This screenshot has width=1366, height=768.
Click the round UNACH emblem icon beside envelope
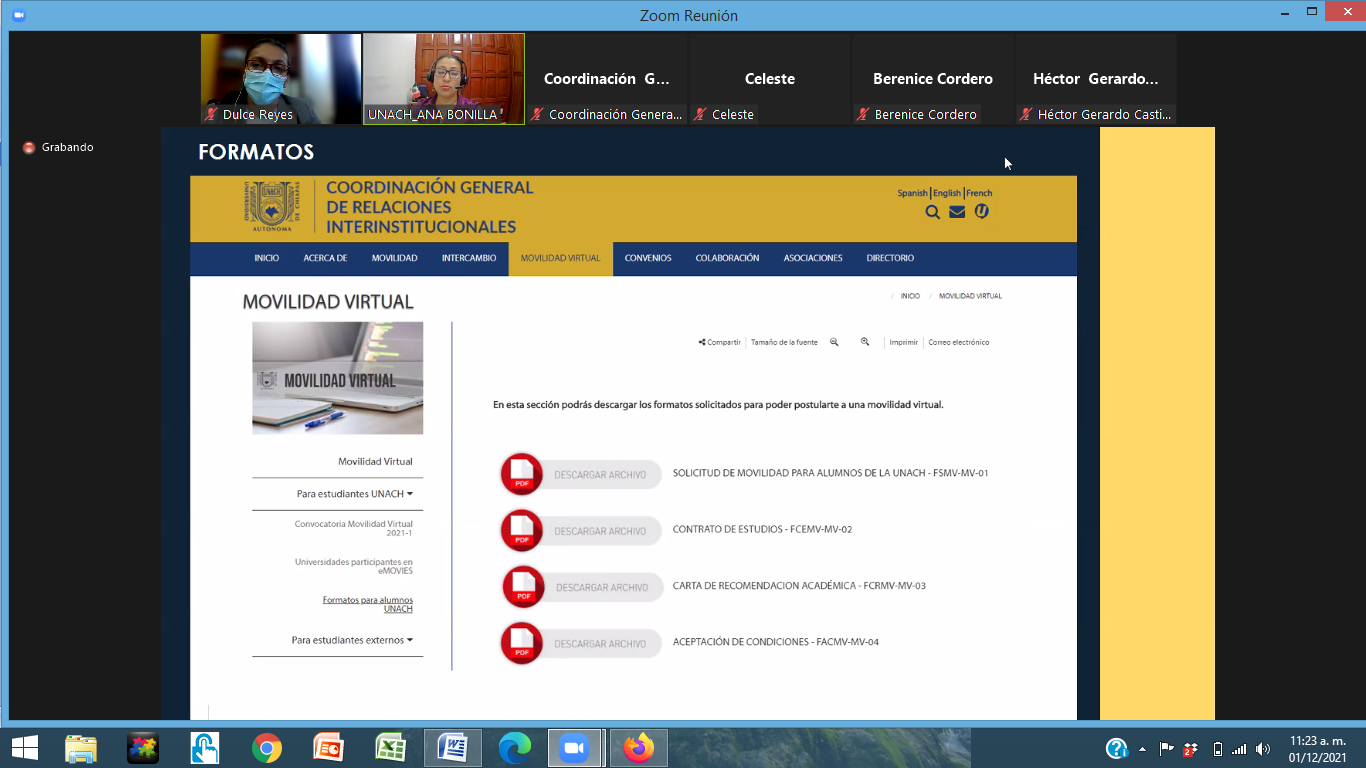pos(982,211)
